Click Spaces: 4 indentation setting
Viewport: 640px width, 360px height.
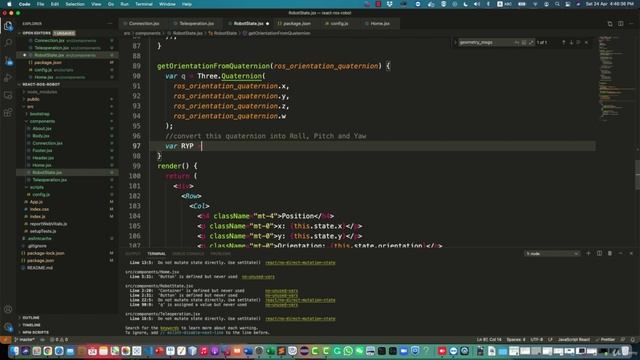coord(516,340)
